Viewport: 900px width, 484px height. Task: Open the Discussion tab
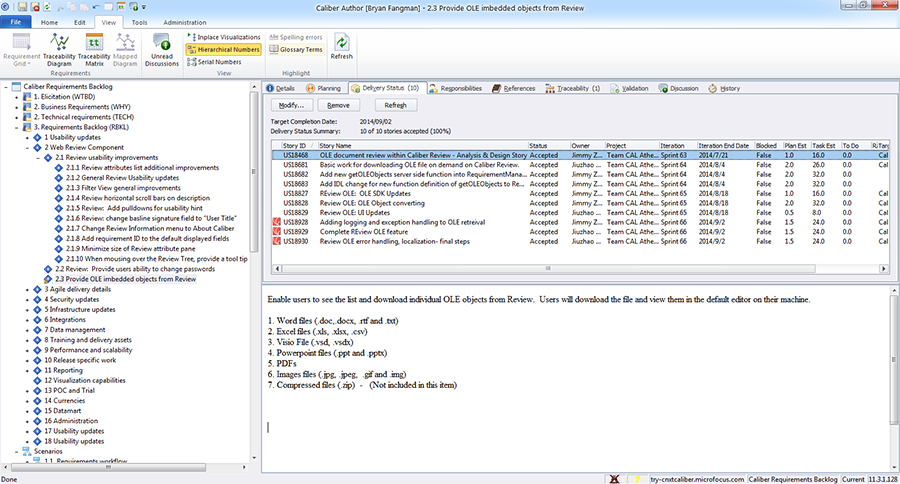pyautogui.click(x=678, y=88)
